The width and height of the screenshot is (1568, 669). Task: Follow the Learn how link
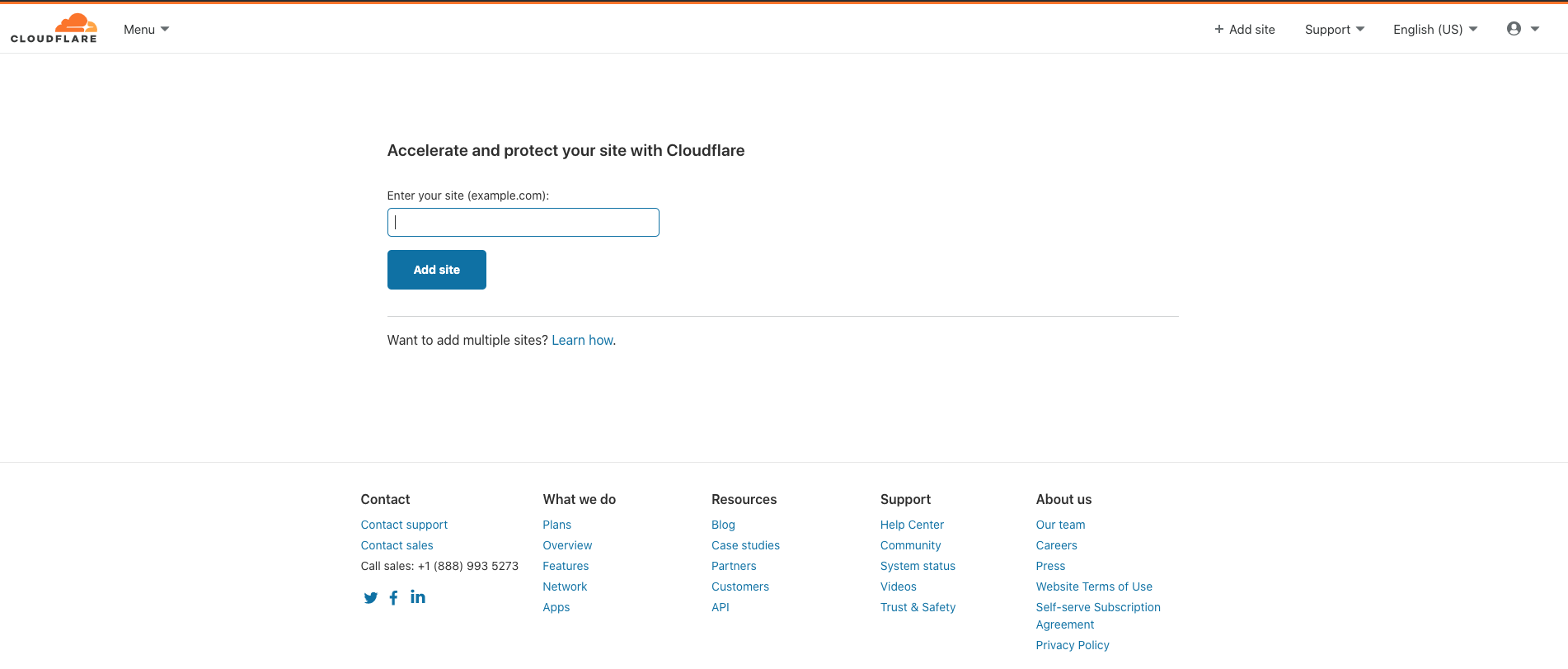[x=582, y=340]
